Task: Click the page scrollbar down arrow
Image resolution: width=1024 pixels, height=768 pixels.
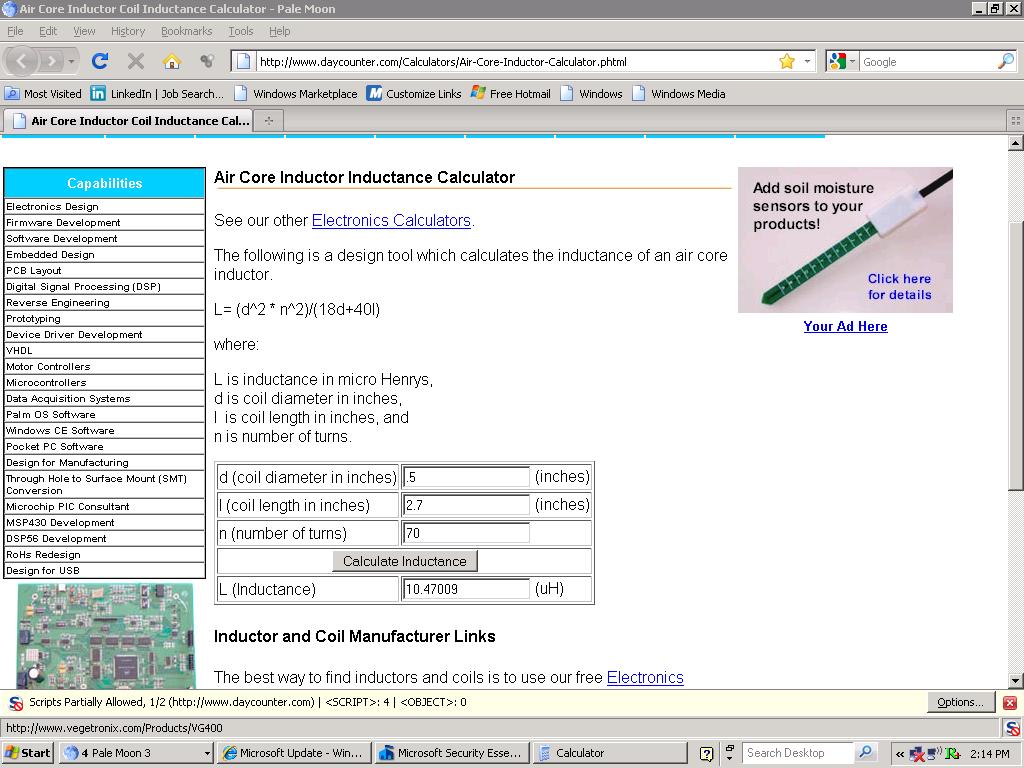Action: [x=1016, y=680]
